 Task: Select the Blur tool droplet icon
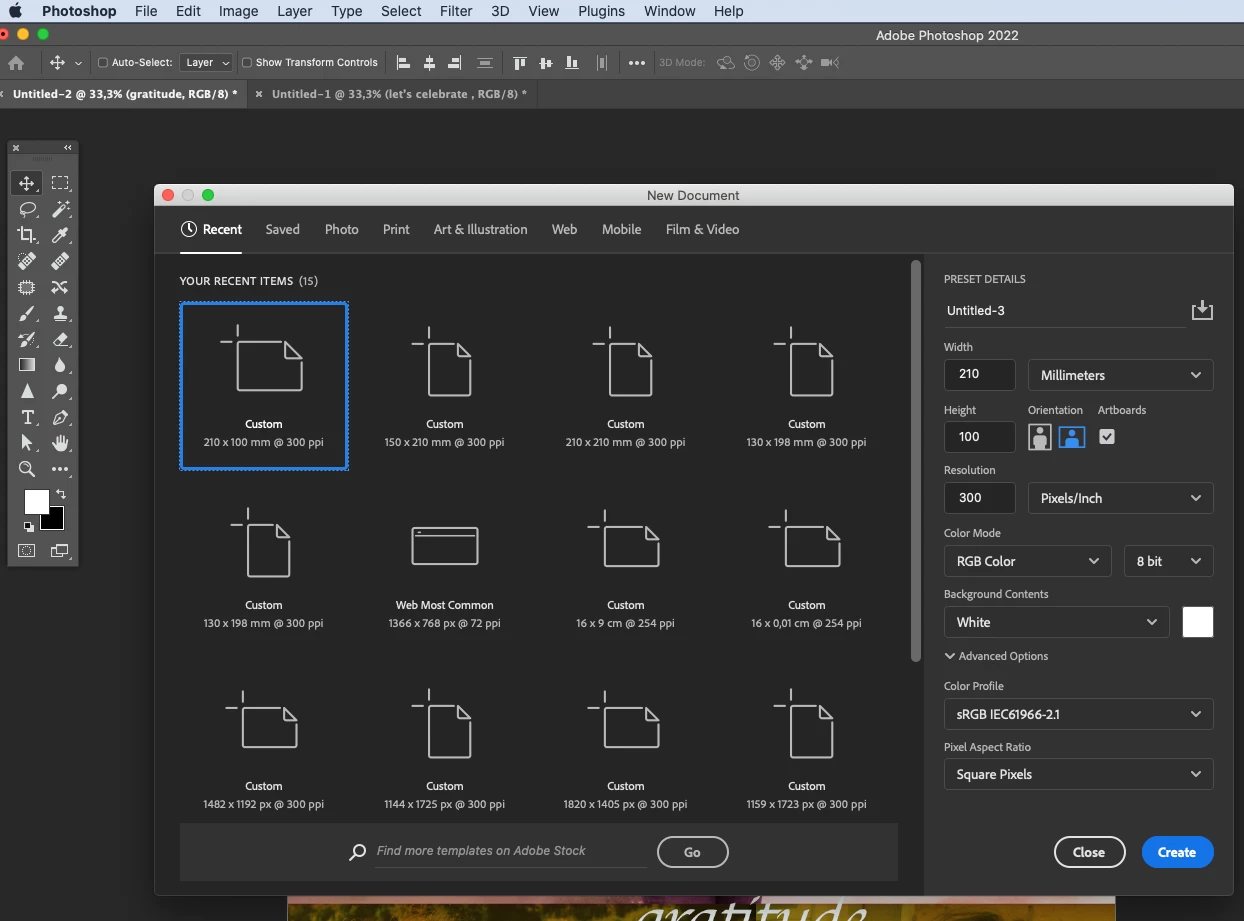60,365
